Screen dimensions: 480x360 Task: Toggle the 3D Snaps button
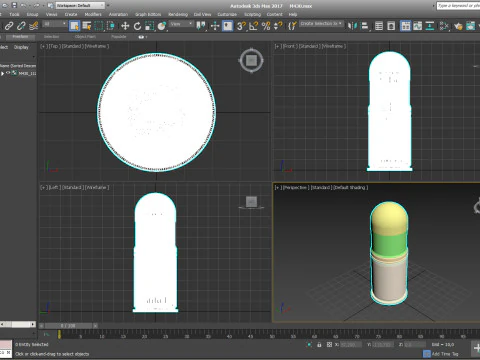(241, 26)
